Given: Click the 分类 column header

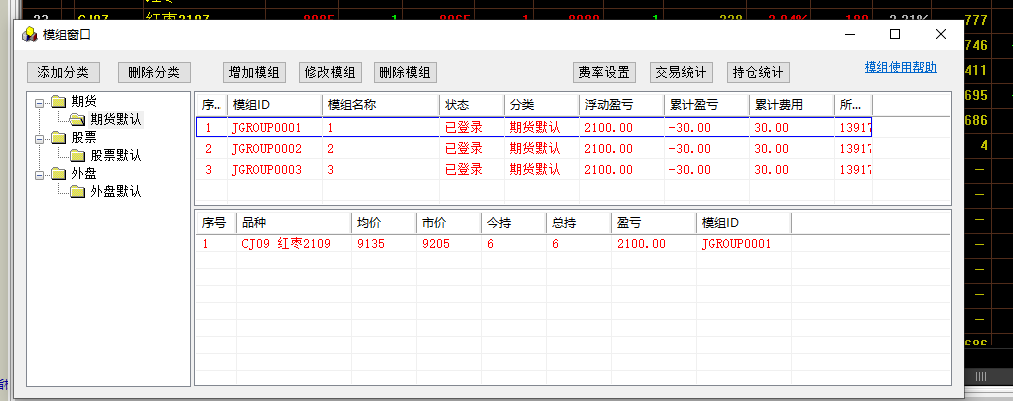Looking at the screenshot, I should (x=541, y=105).
